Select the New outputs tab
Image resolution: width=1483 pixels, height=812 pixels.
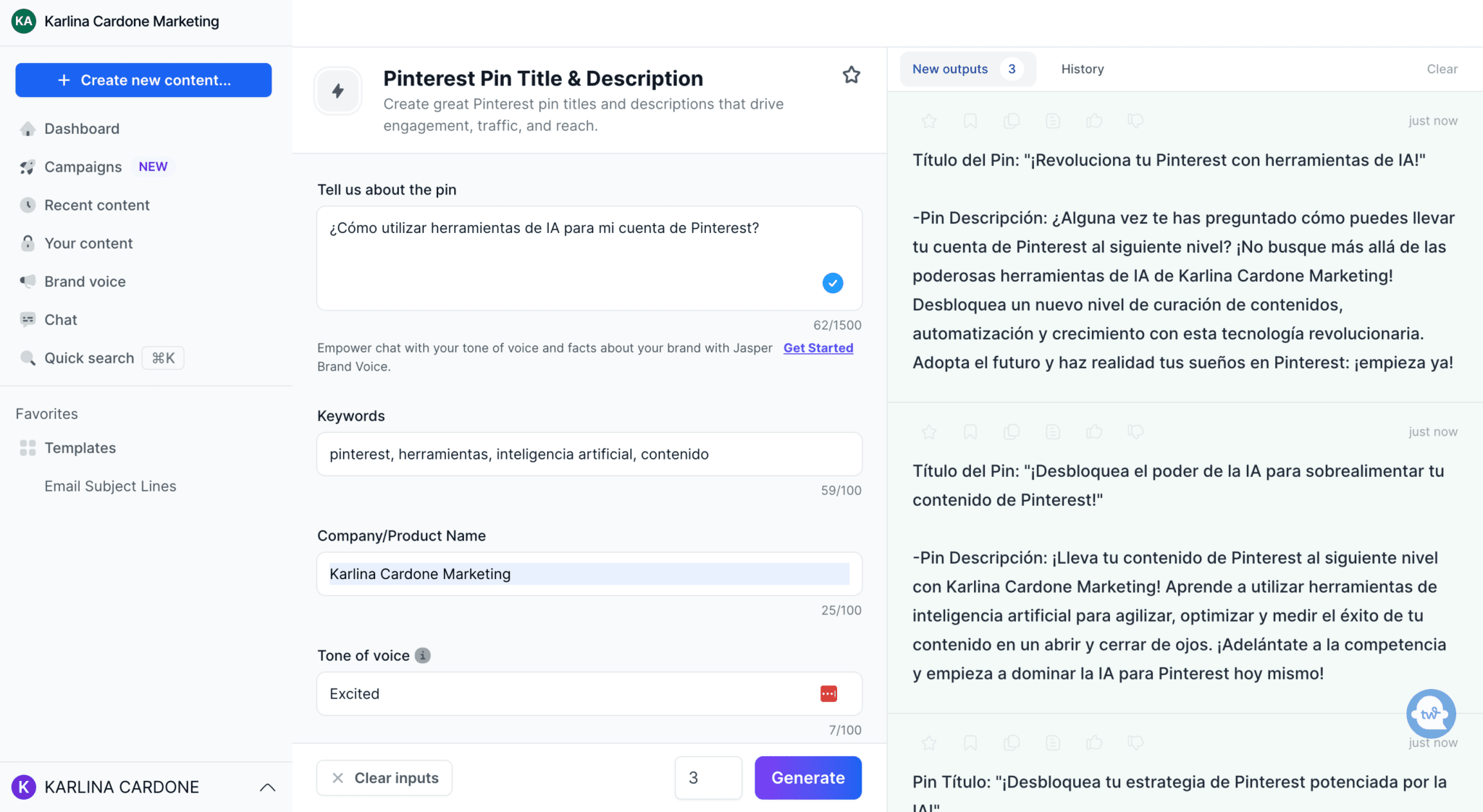coord(950,69)
